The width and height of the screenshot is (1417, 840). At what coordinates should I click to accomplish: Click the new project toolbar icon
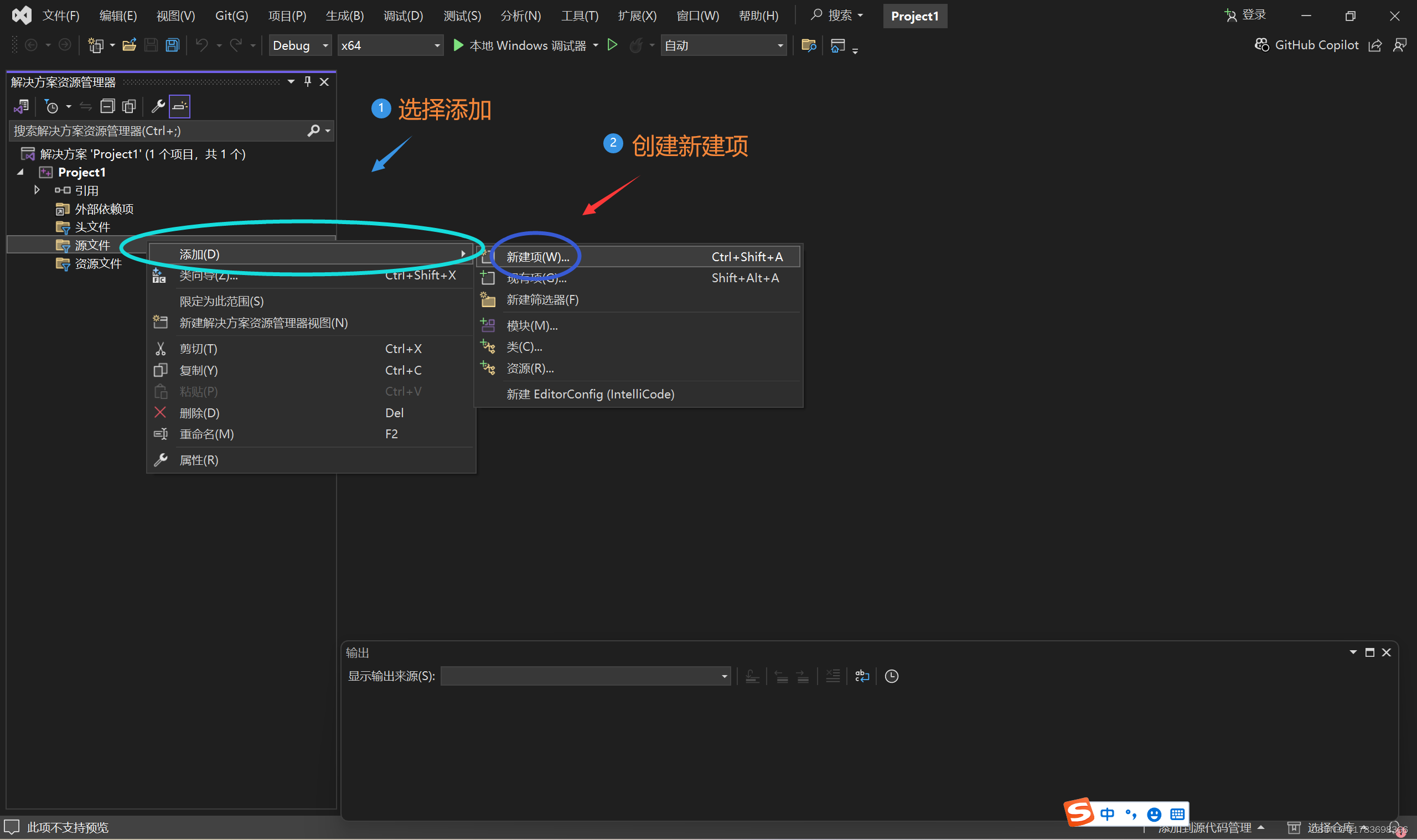pos(95,45)
